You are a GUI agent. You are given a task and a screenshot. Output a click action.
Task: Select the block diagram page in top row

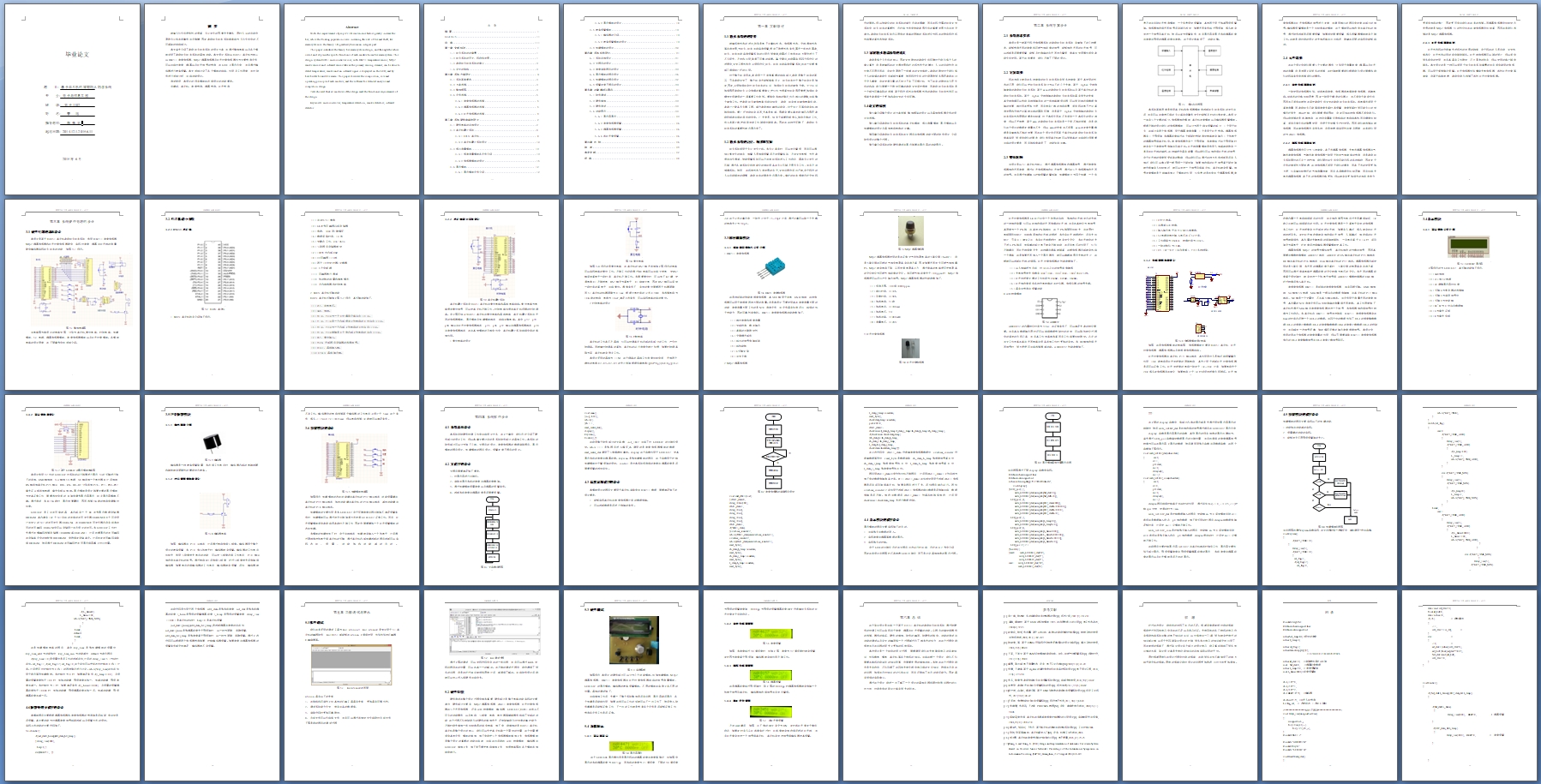click(1190, 99)
